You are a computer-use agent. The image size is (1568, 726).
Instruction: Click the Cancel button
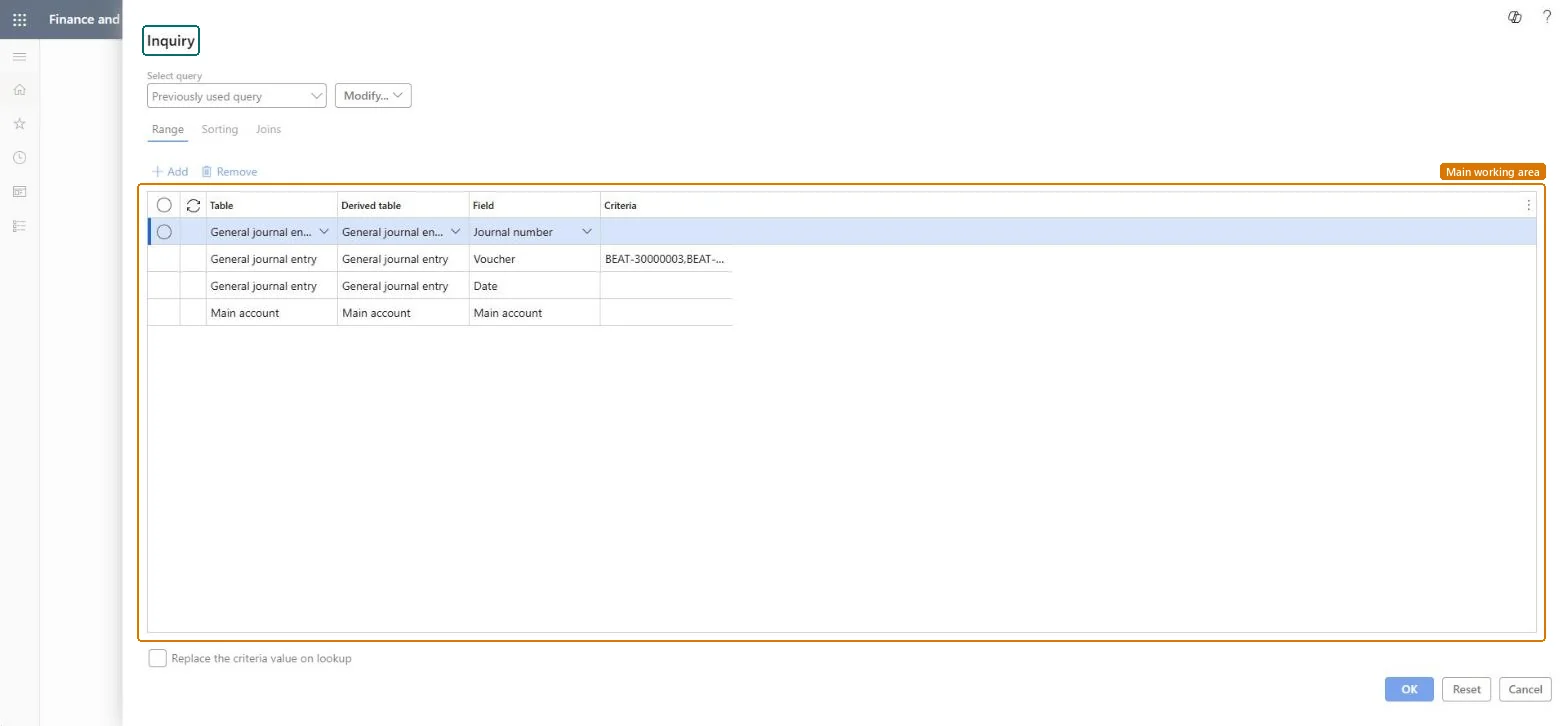tap(1525, 689)
